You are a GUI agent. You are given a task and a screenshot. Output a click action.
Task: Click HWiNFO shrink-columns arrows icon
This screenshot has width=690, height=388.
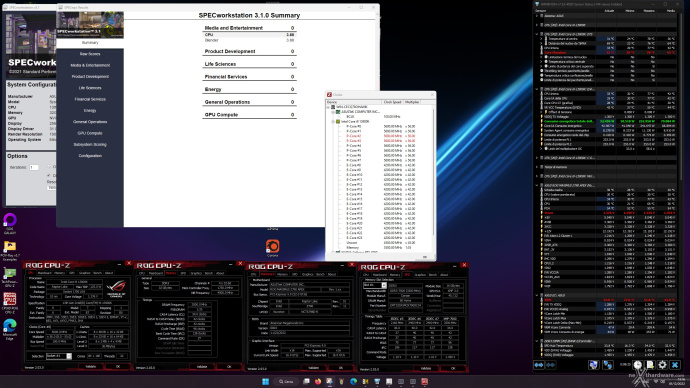550,365
